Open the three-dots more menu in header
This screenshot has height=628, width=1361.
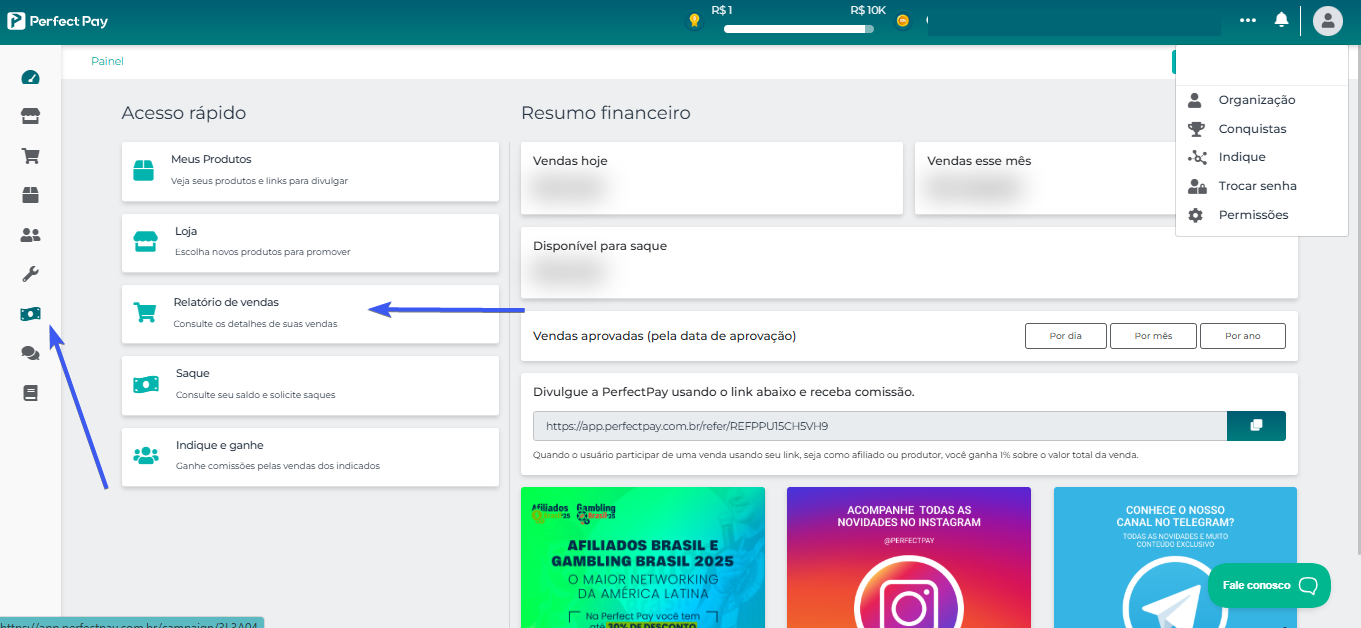[x=1248, y=20]
